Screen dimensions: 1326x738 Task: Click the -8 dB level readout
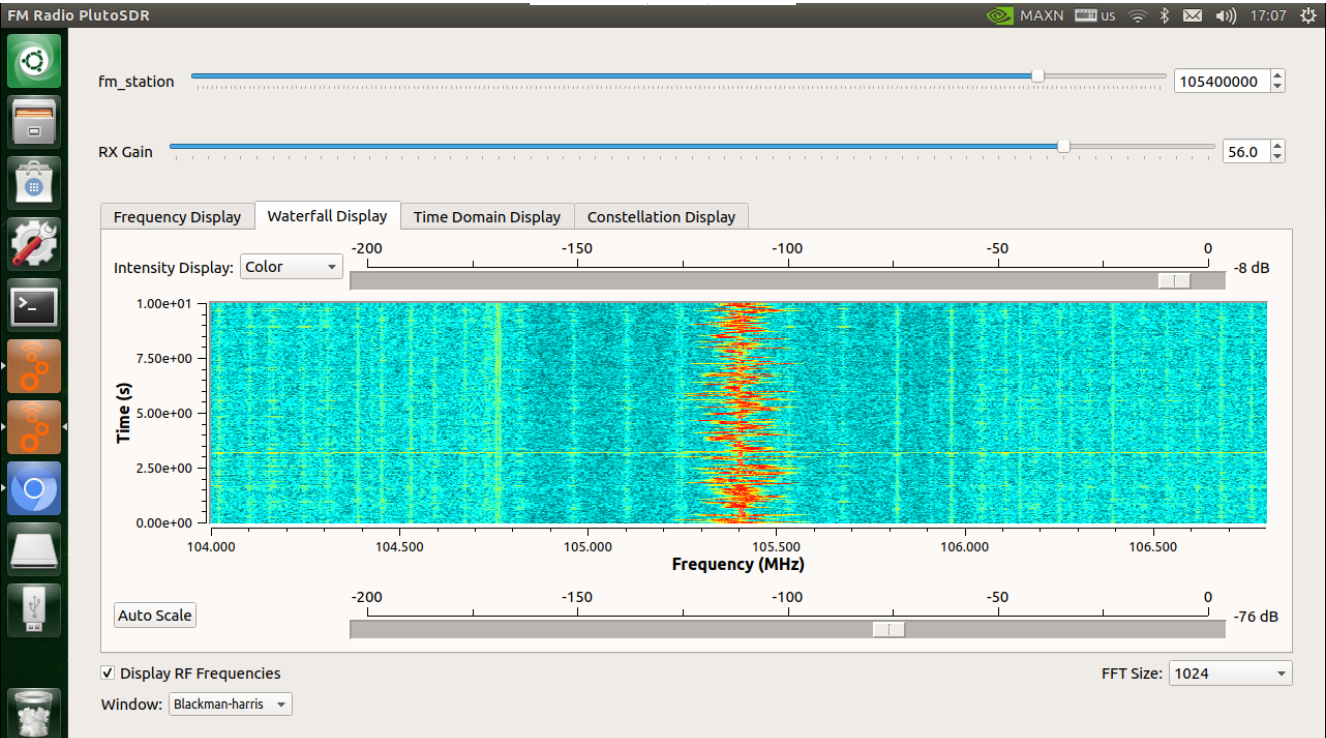[1251, 268]
